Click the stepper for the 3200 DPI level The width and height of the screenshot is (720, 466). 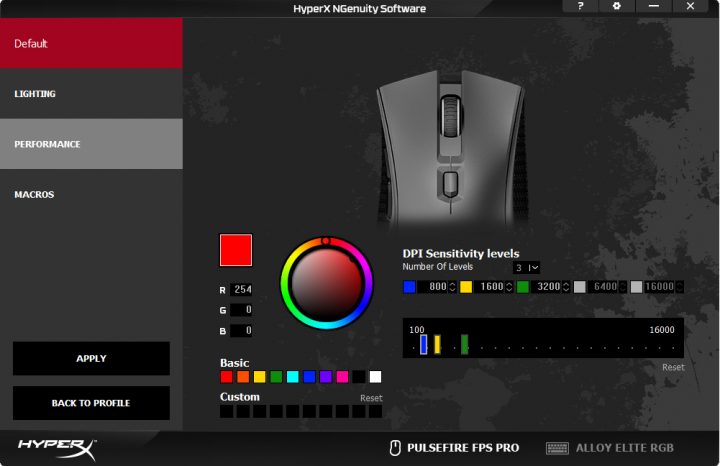[566, 287]
